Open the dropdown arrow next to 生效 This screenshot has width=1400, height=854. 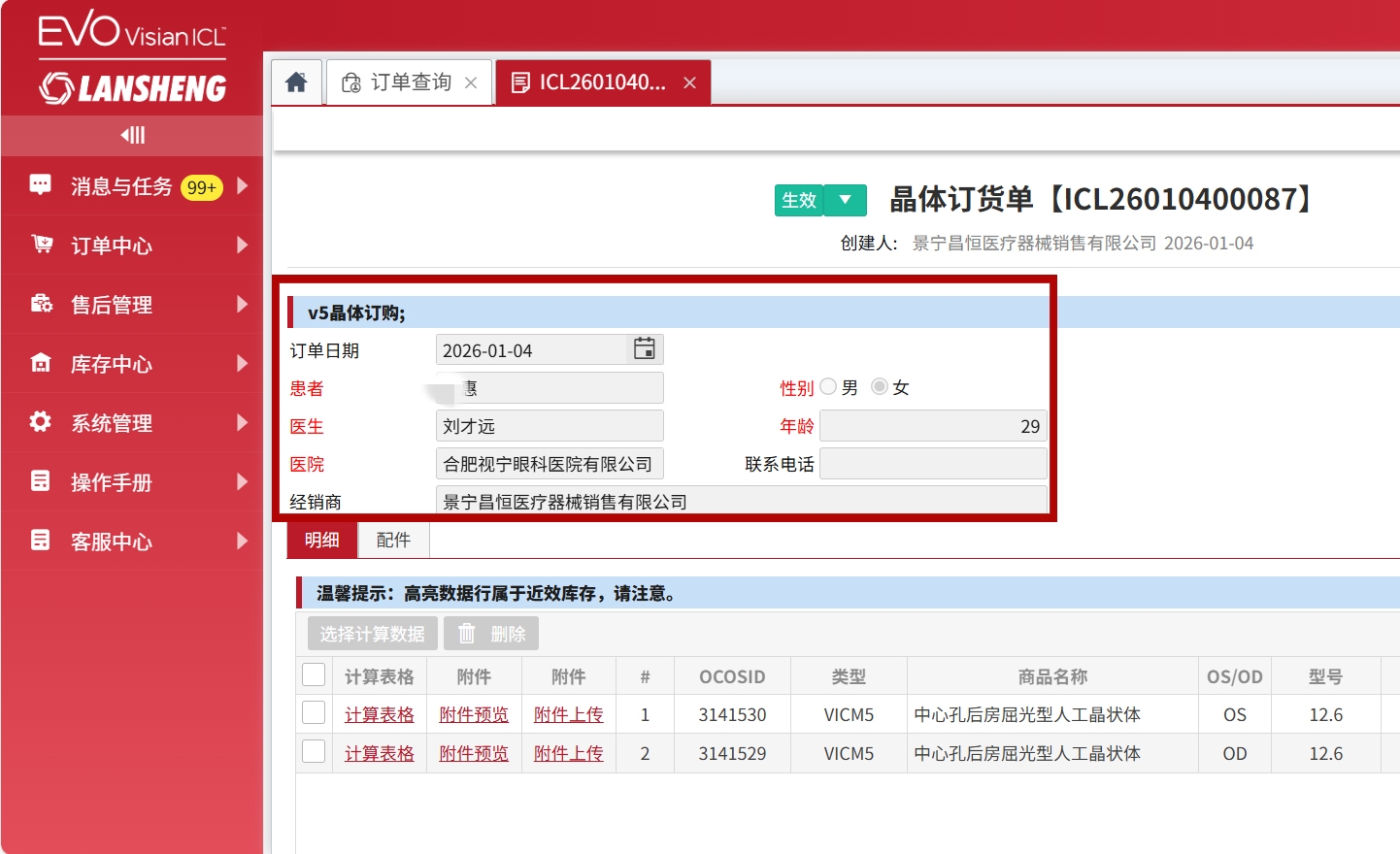click(x=845, y=200)
